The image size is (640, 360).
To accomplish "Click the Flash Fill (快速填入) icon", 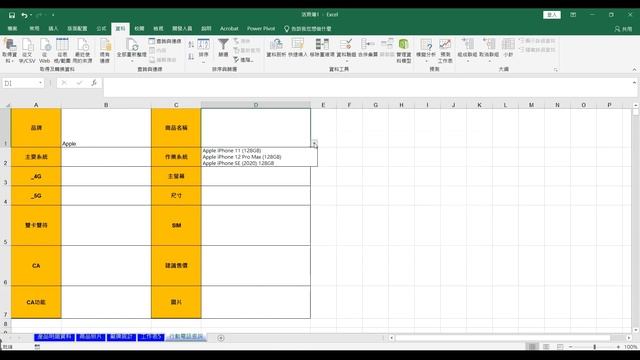I will (298, 48).
